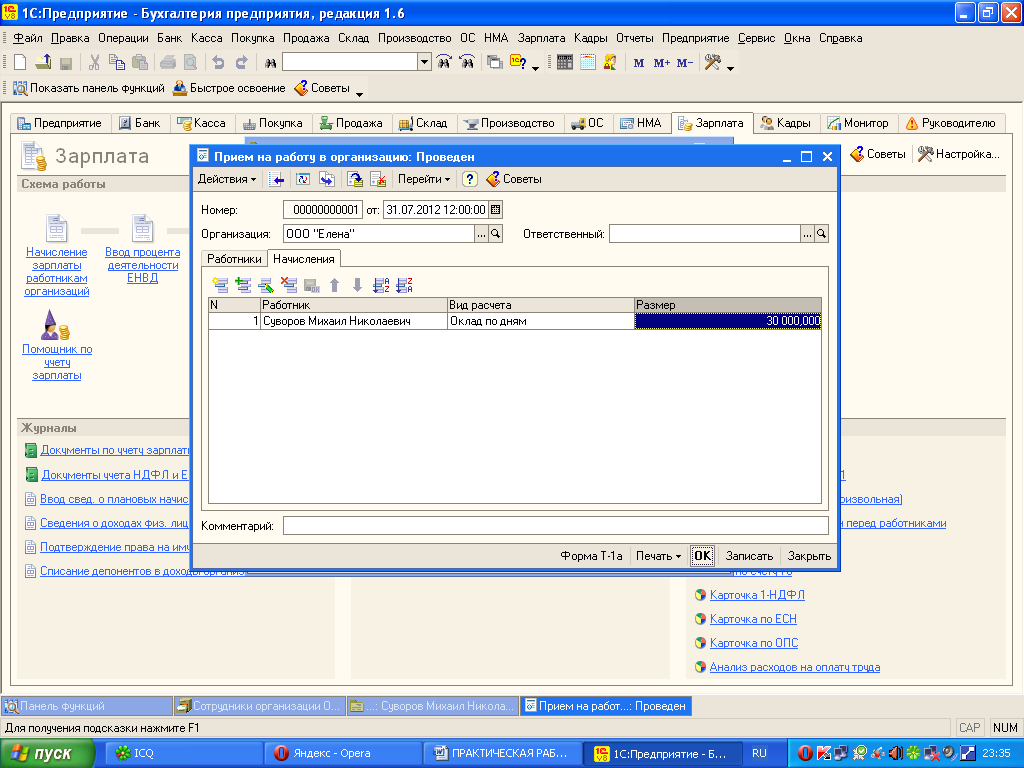
Task: Open the Действия dropdown menu
Action: coord(227,179)
